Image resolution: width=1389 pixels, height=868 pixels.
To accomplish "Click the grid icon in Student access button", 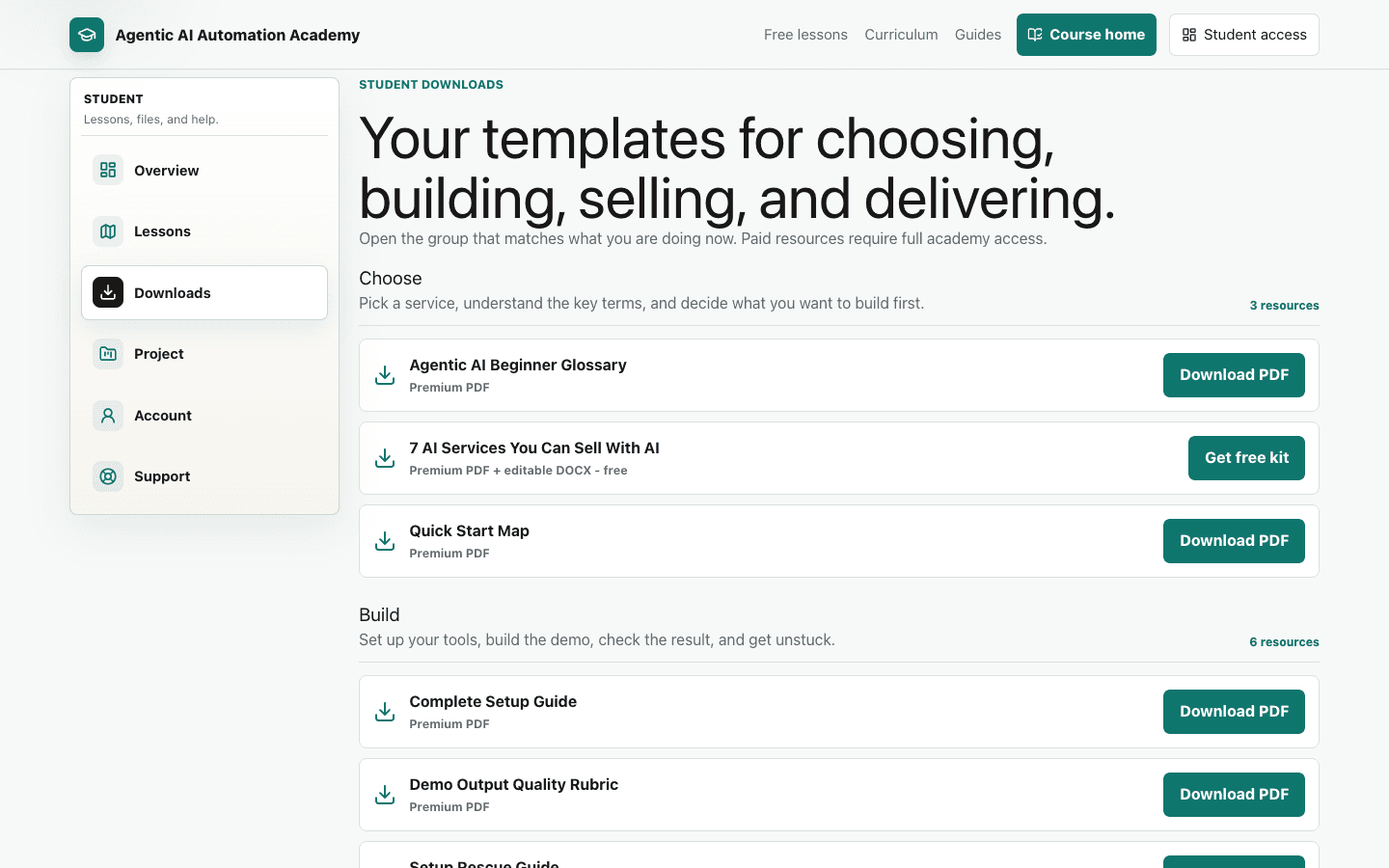I will pyautogui.click(x=1189, y=35).
